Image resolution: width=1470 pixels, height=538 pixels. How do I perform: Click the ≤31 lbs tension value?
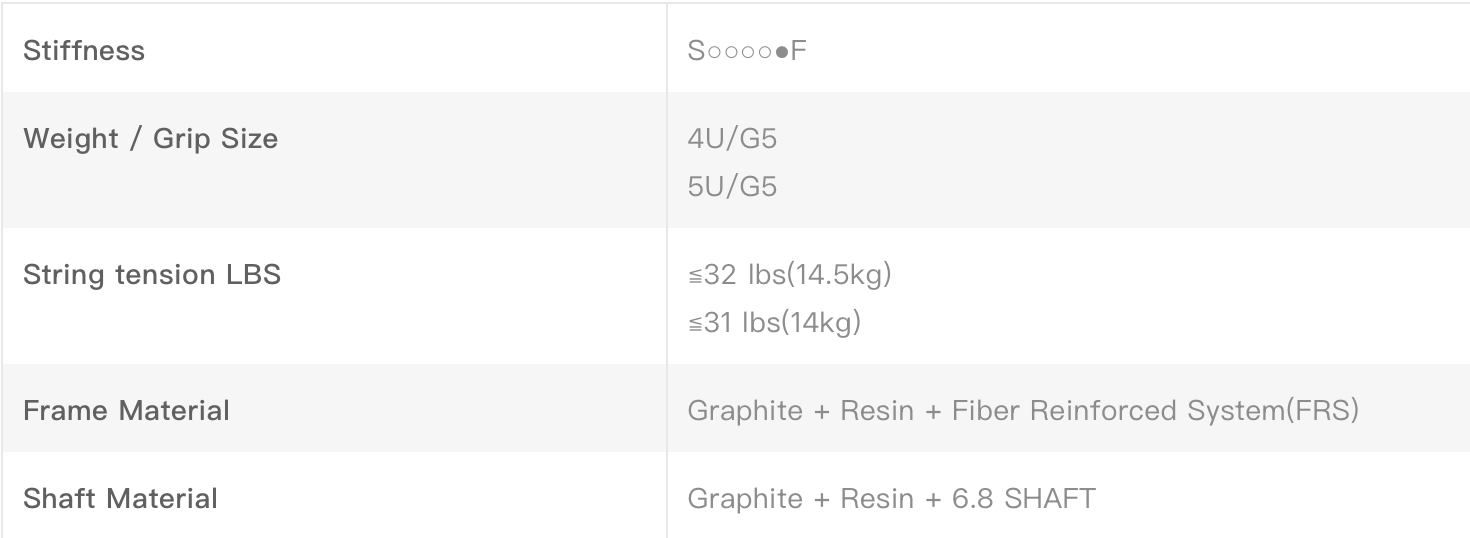pyautogui.click(x=724, y=323)
